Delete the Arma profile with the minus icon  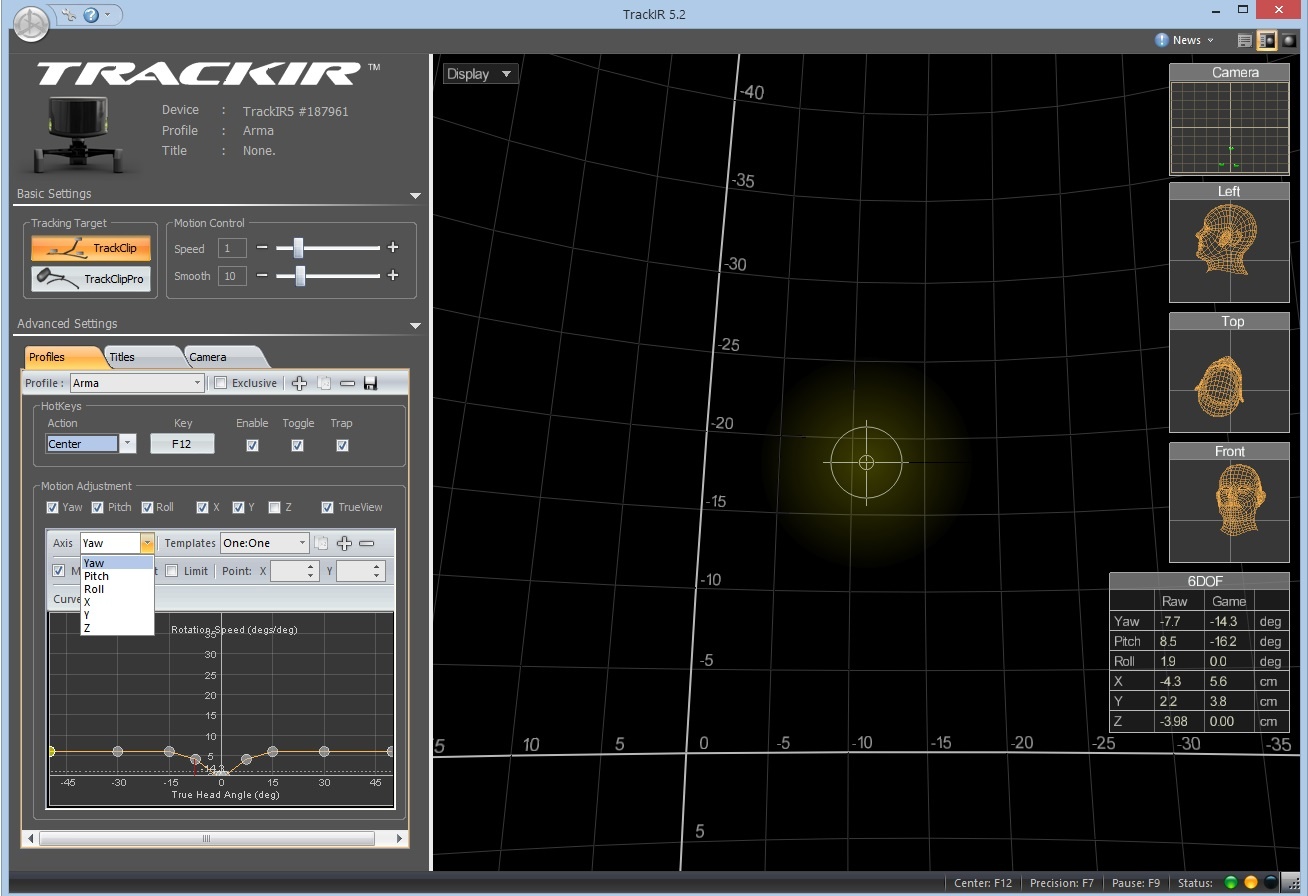(347, 383)
